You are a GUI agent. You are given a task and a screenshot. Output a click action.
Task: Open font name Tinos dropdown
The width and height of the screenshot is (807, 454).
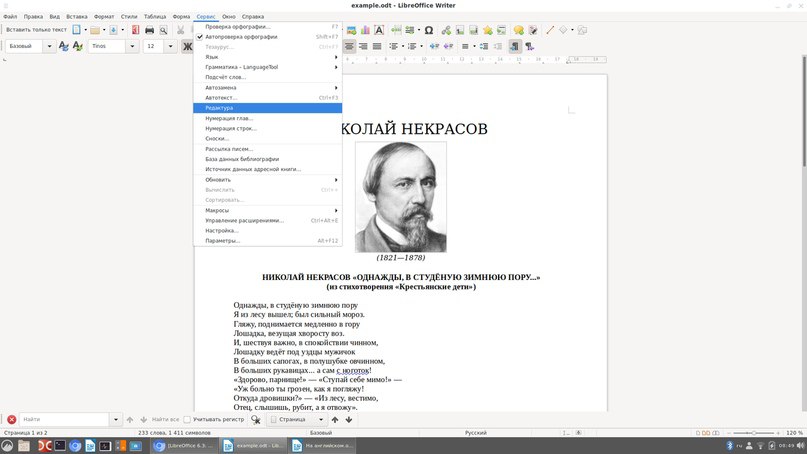pyautogui.click(x=132, y=46)
